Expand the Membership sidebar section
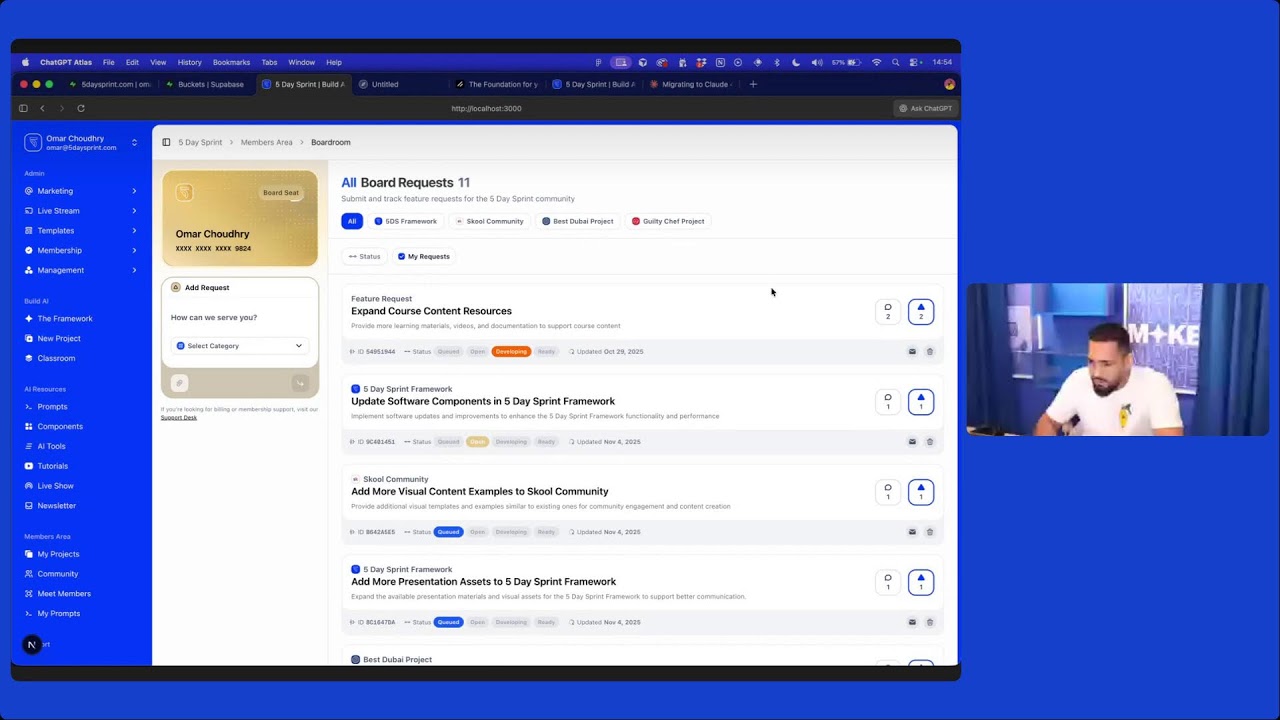The image size is (1280, 720). tap(81, 251)
